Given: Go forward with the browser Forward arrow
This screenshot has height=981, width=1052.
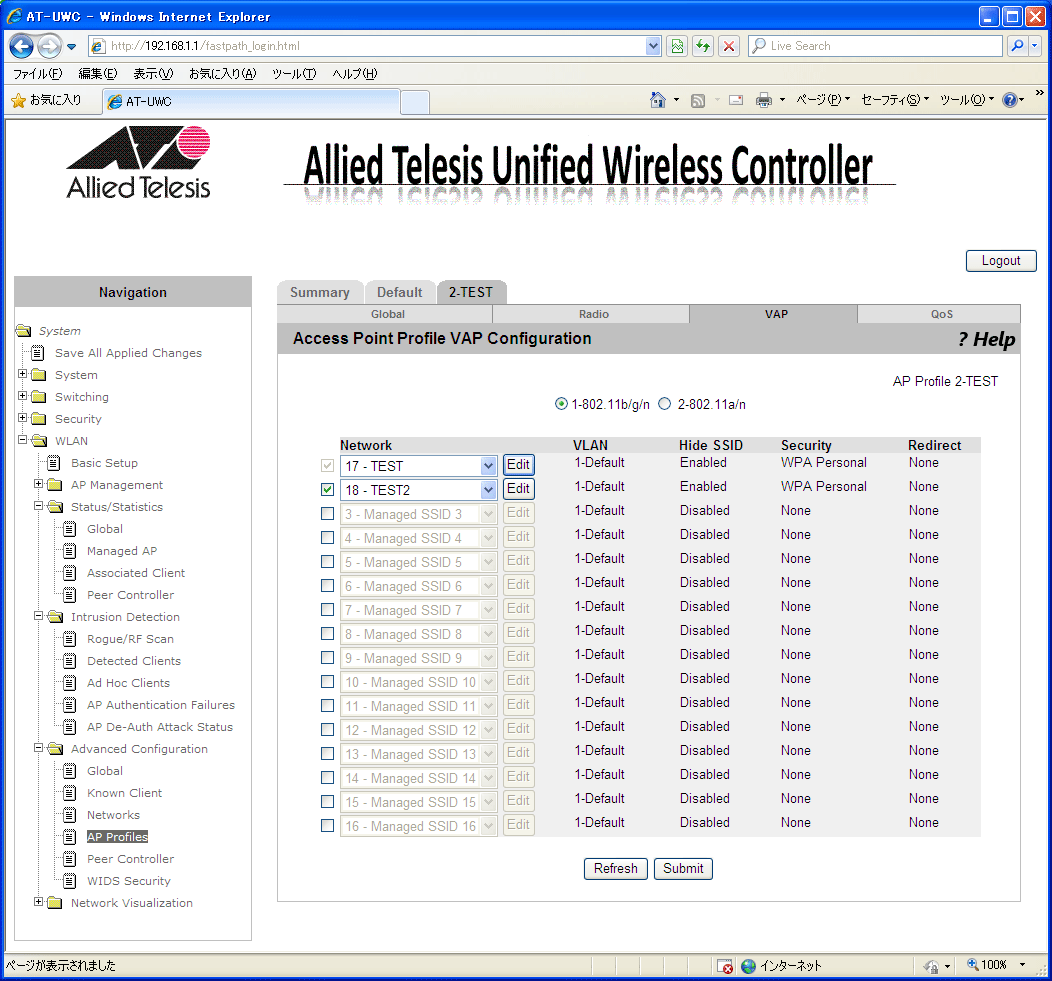Looking at the screenshot, I should pos(49,46).
